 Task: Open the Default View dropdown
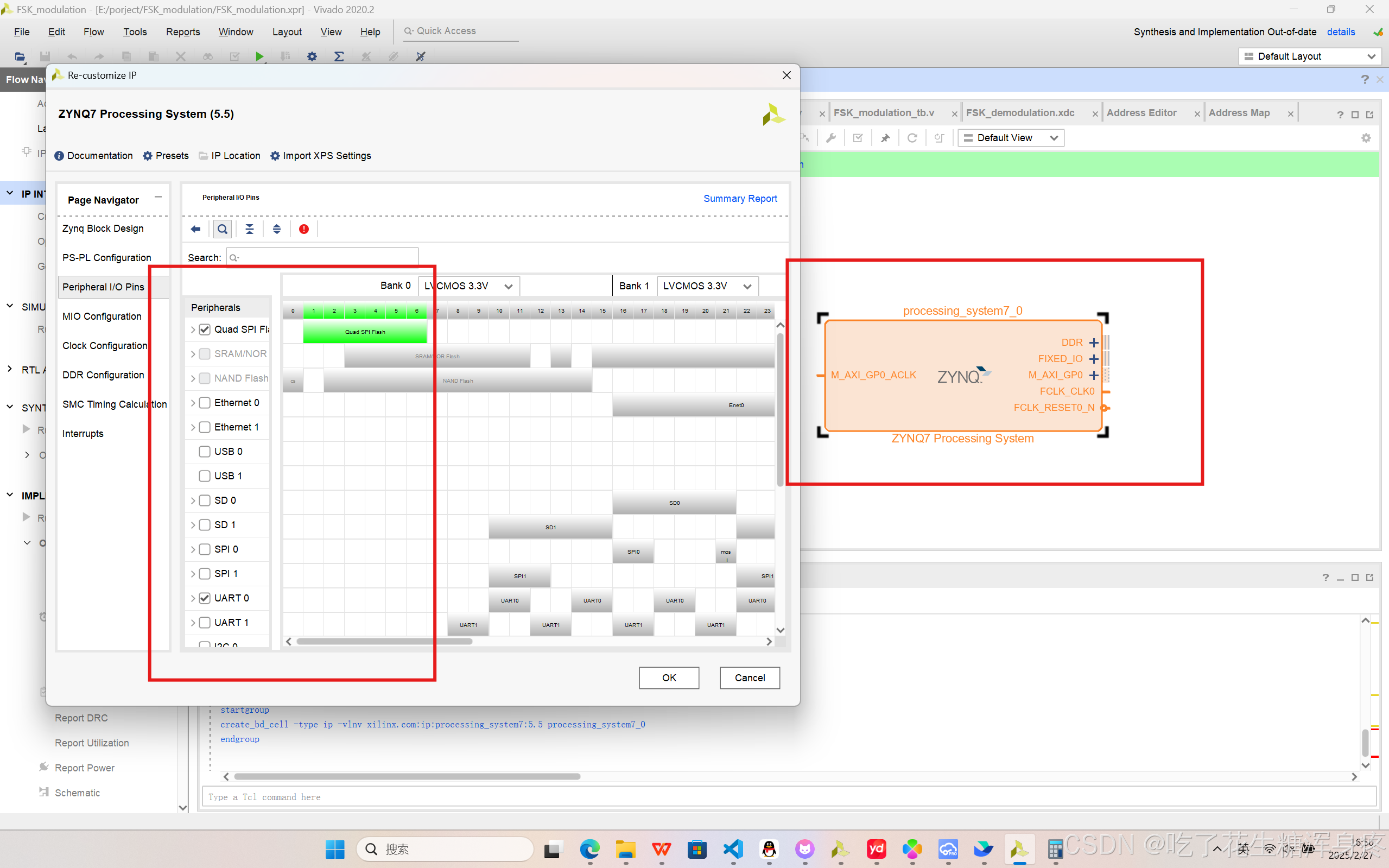pos(1011,138)
